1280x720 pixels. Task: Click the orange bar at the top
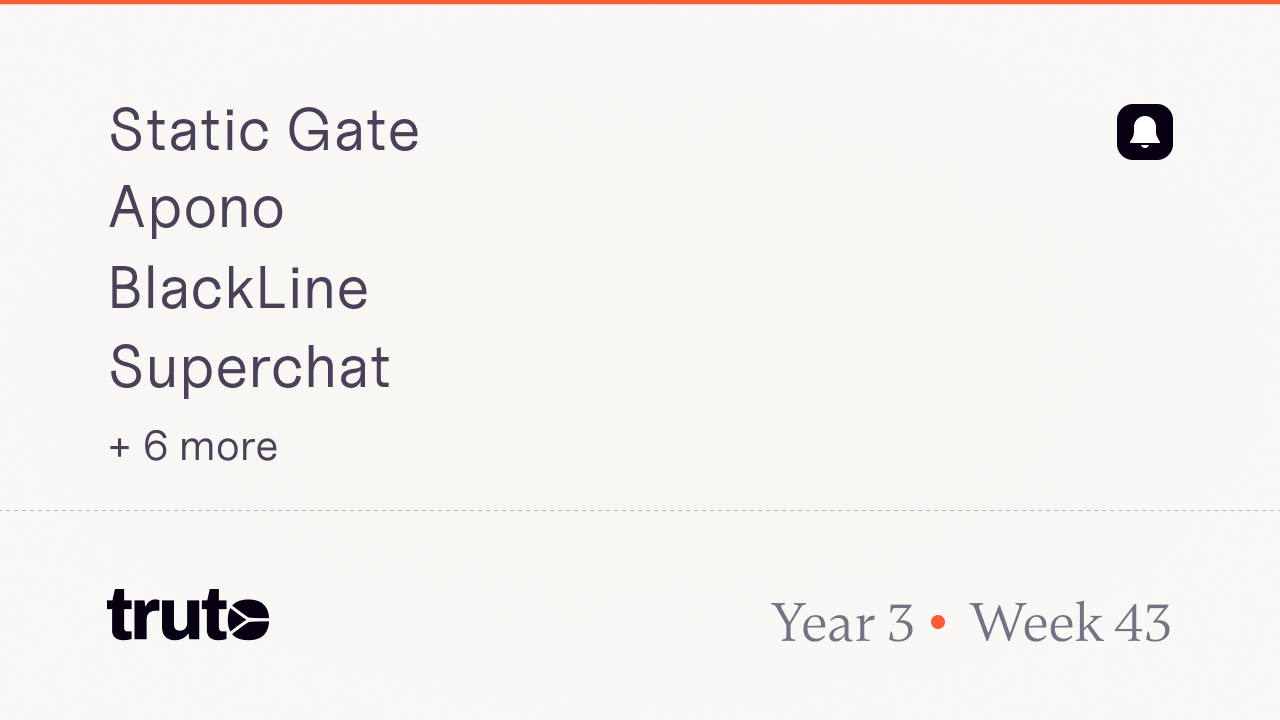point(640,2)
